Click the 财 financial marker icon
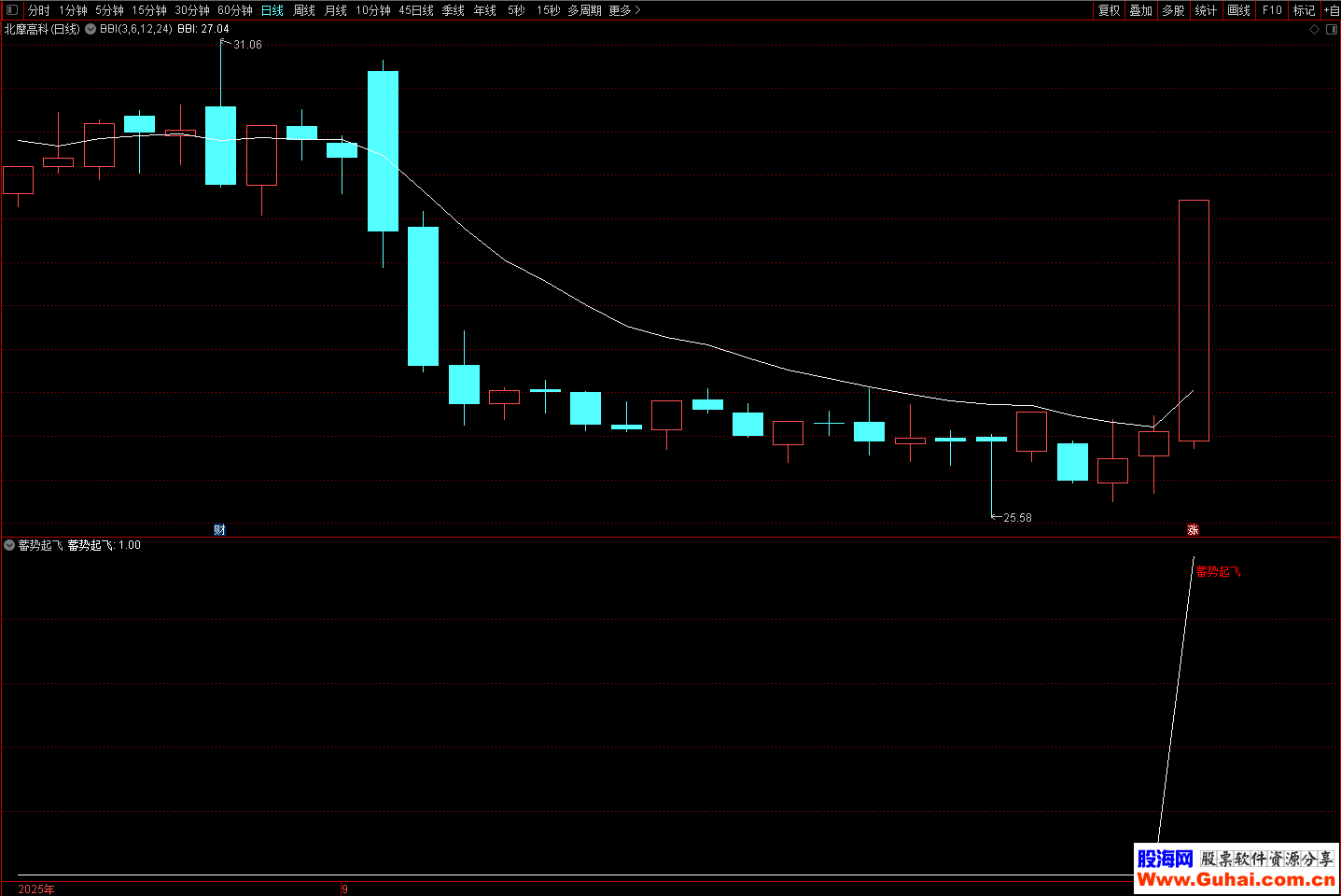Image resolution: width=1341 pixels, height=896 pixels. (219, 529)
